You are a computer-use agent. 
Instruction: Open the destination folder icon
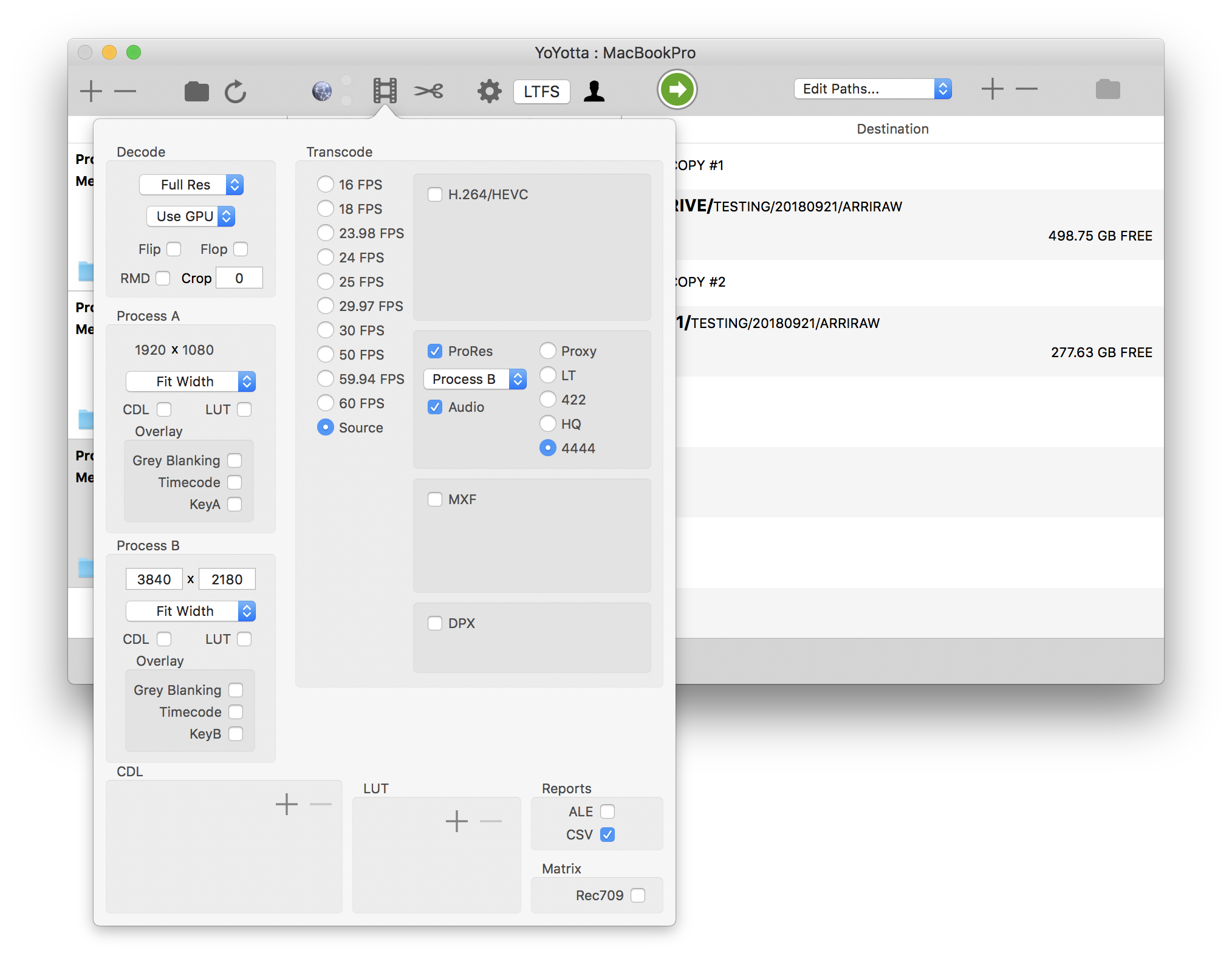click(1108, 89)
